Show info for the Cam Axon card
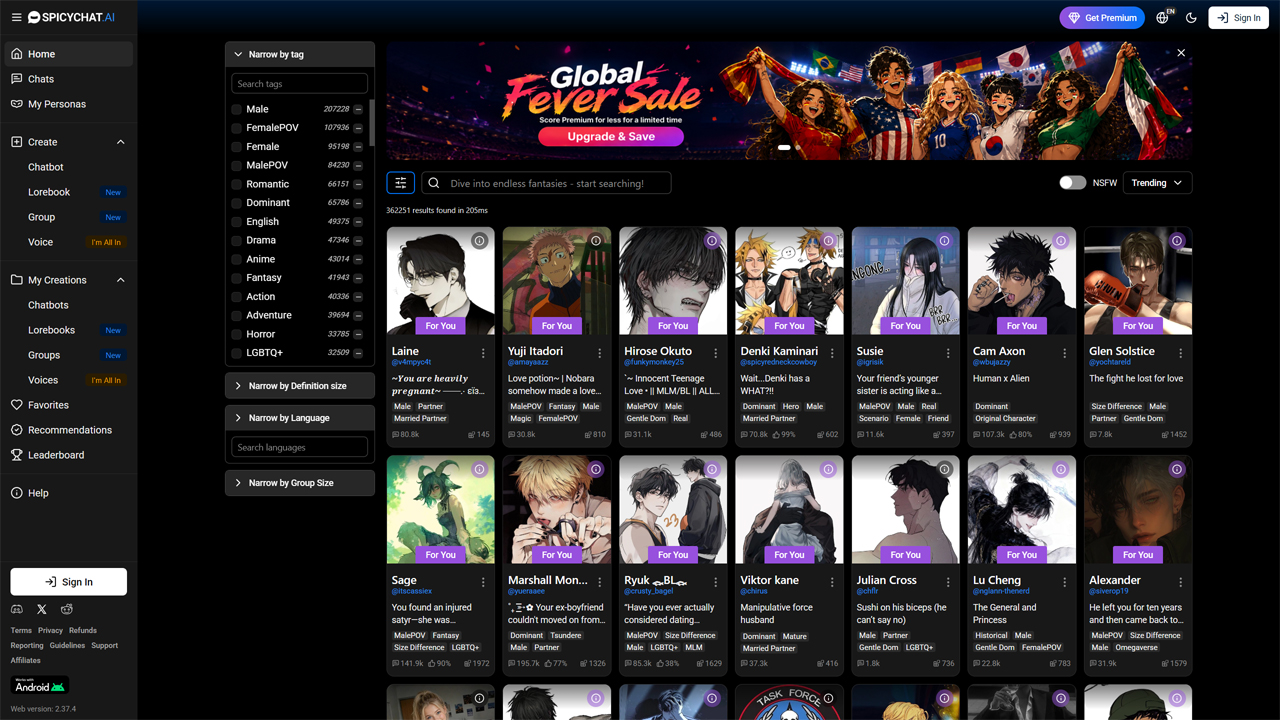This screenshot has width=1280, height=720. point(1061,241)
